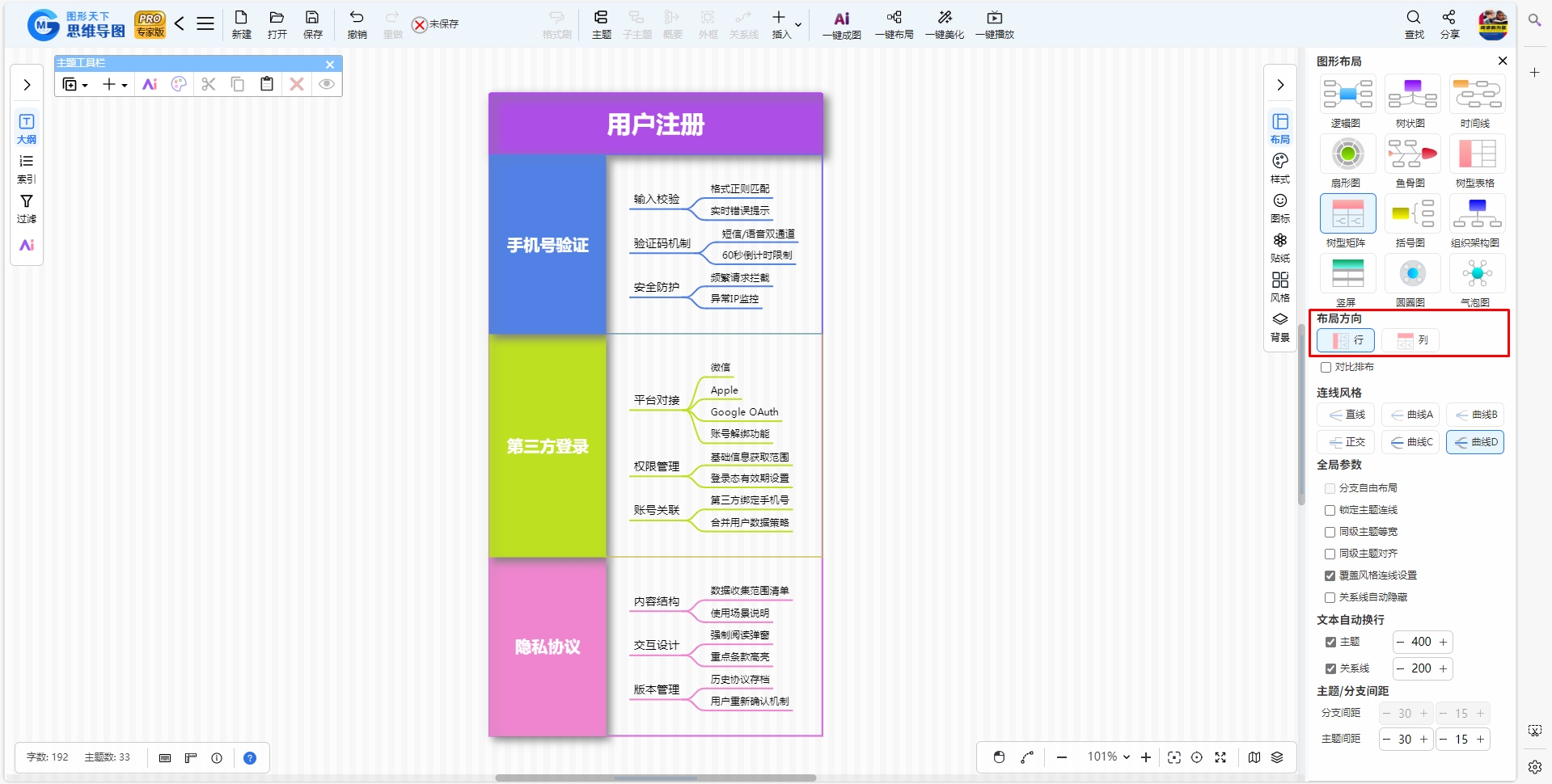Cut with the scissors icon
Screen dimensions: 1552x784
(x=209, y=84)
